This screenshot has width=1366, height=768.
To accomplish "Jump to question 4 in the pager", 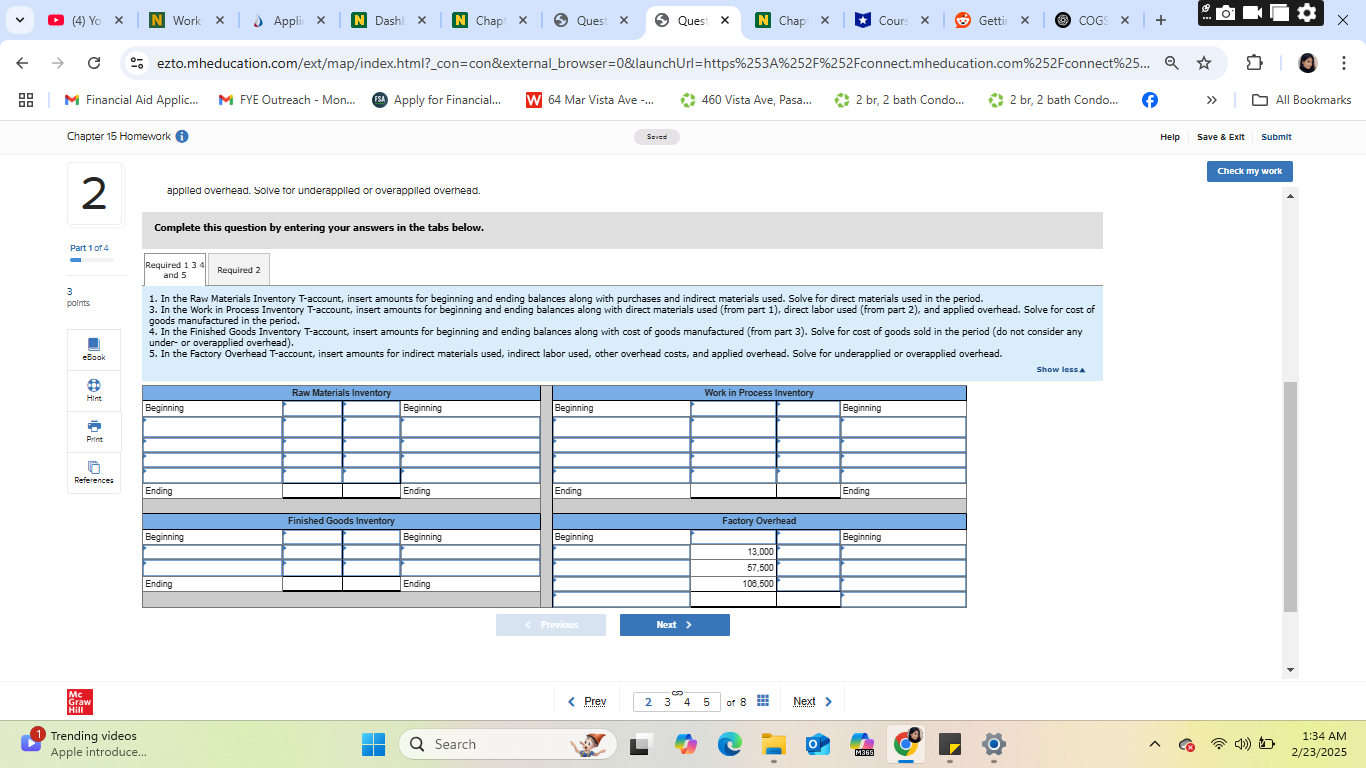I will [x=687, y=702].
